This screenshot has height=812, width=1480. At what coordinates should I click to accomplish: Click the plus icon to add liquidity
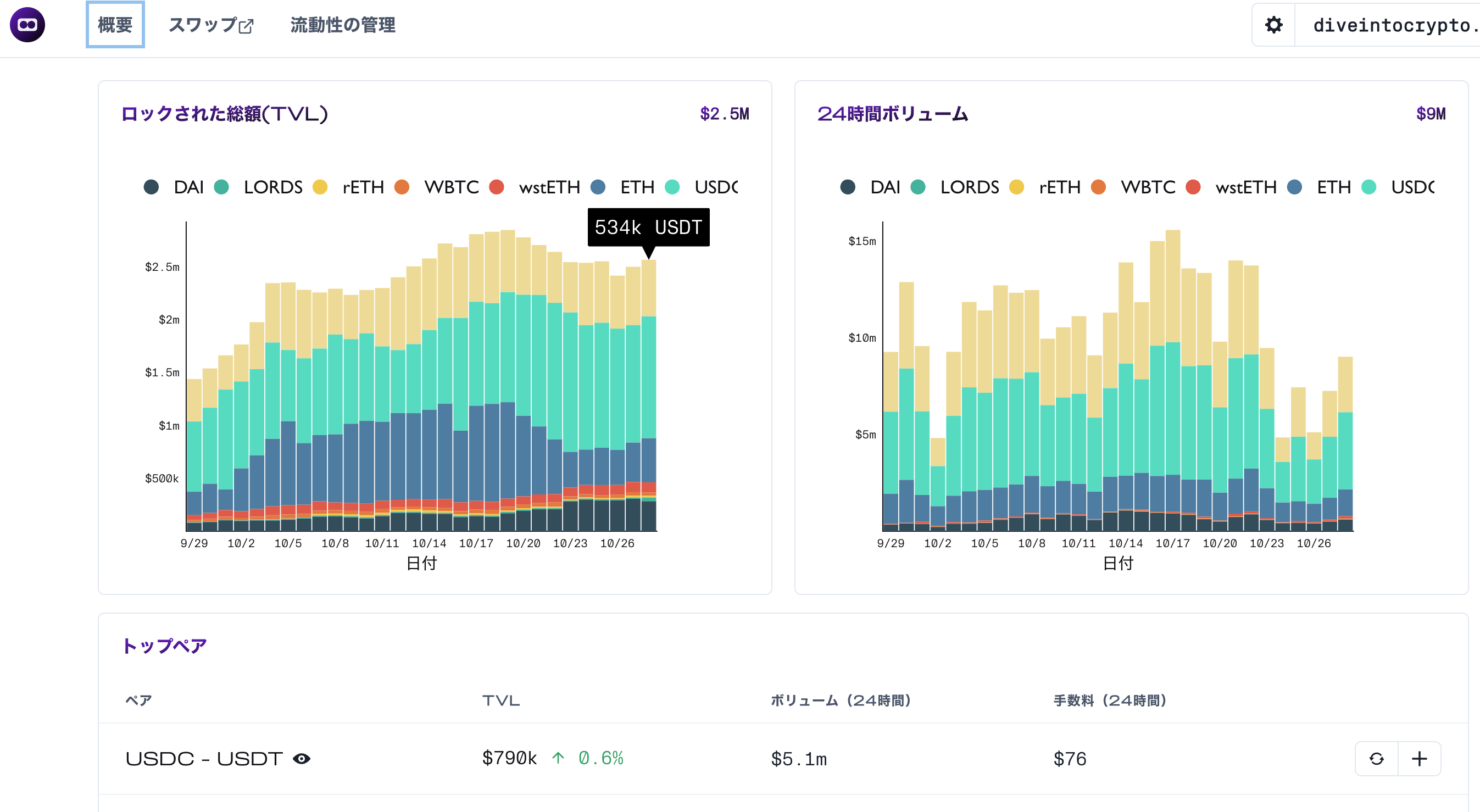pos(1419,759)
